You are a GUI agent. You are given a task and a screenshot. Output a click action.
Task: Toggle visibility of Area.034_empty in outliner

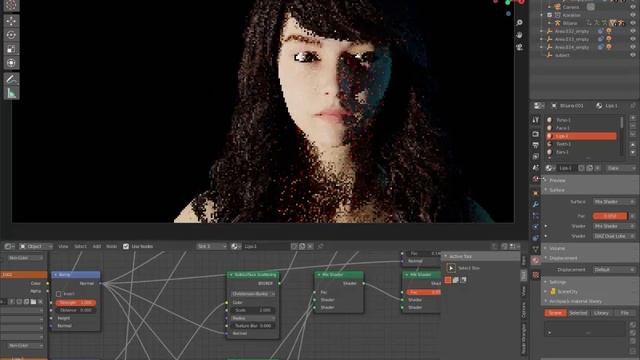tap(633, 47)
